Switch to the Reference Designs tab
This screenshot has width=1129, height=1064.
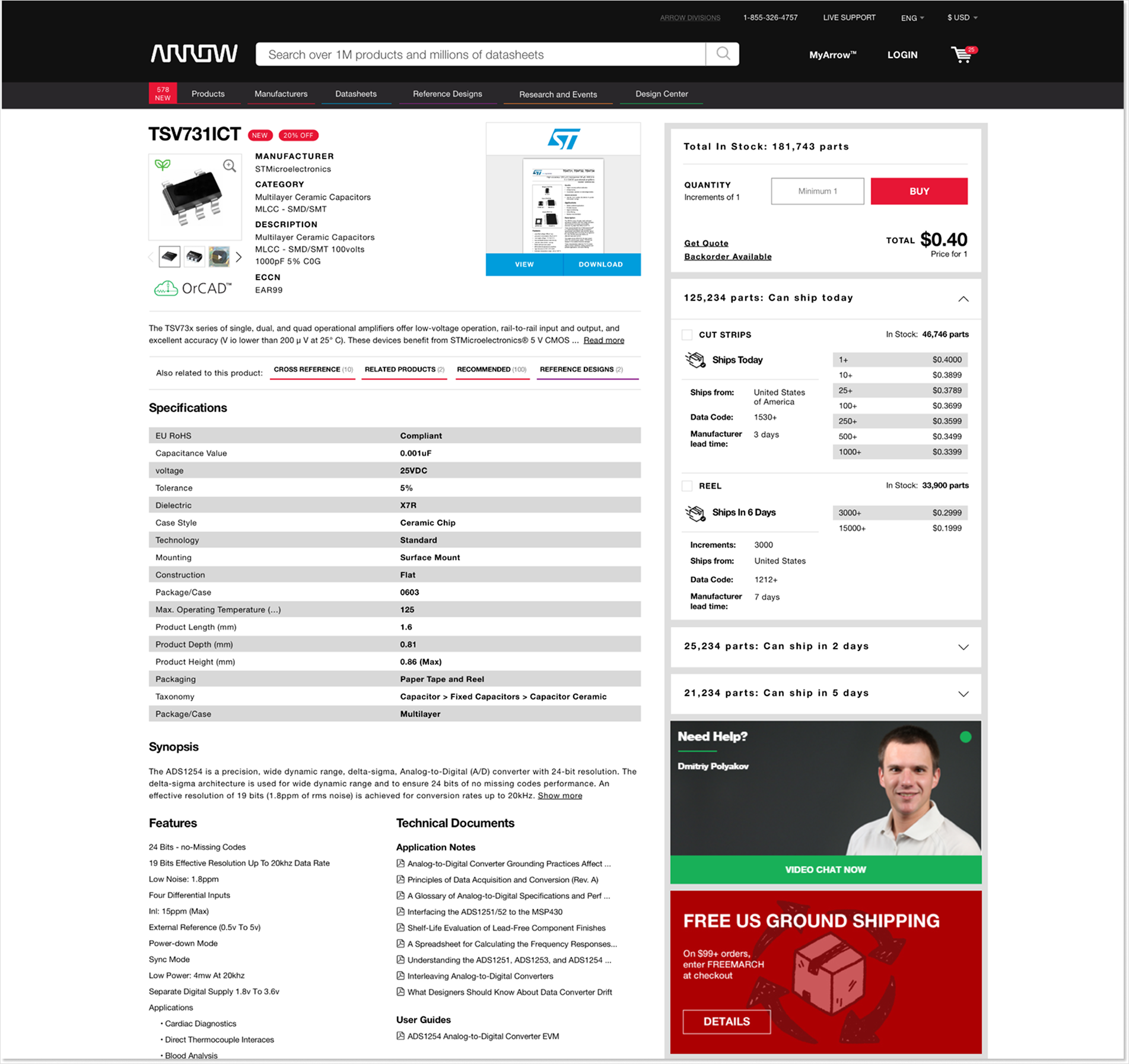(447, 94)
